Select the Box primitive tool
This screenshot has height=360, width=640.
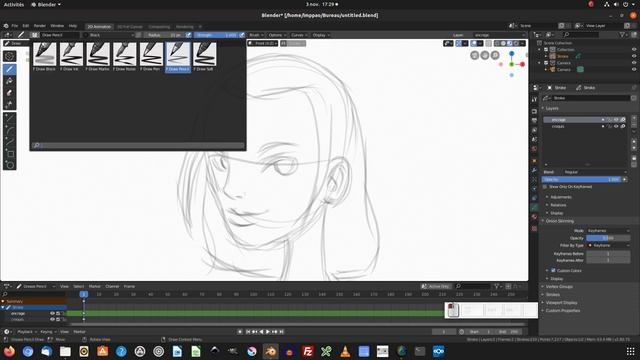(x=9, y=154)
